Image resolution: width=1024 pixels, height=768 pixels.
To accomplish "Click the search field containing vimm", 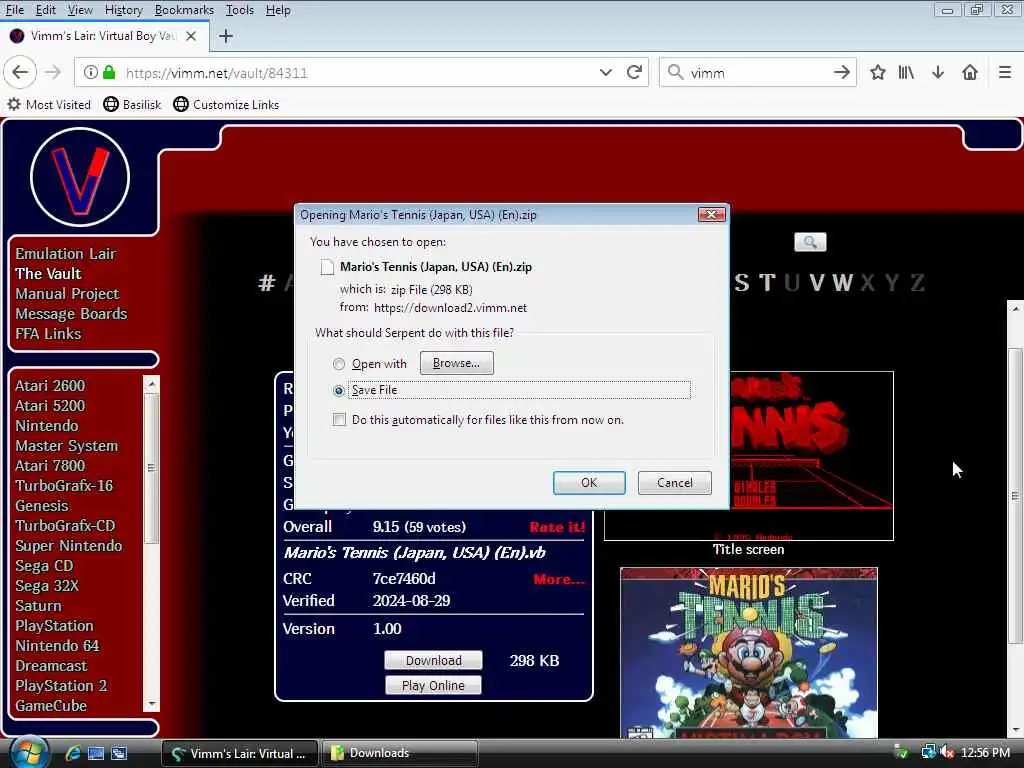I will pyautogui.click(x=758, y=72).
